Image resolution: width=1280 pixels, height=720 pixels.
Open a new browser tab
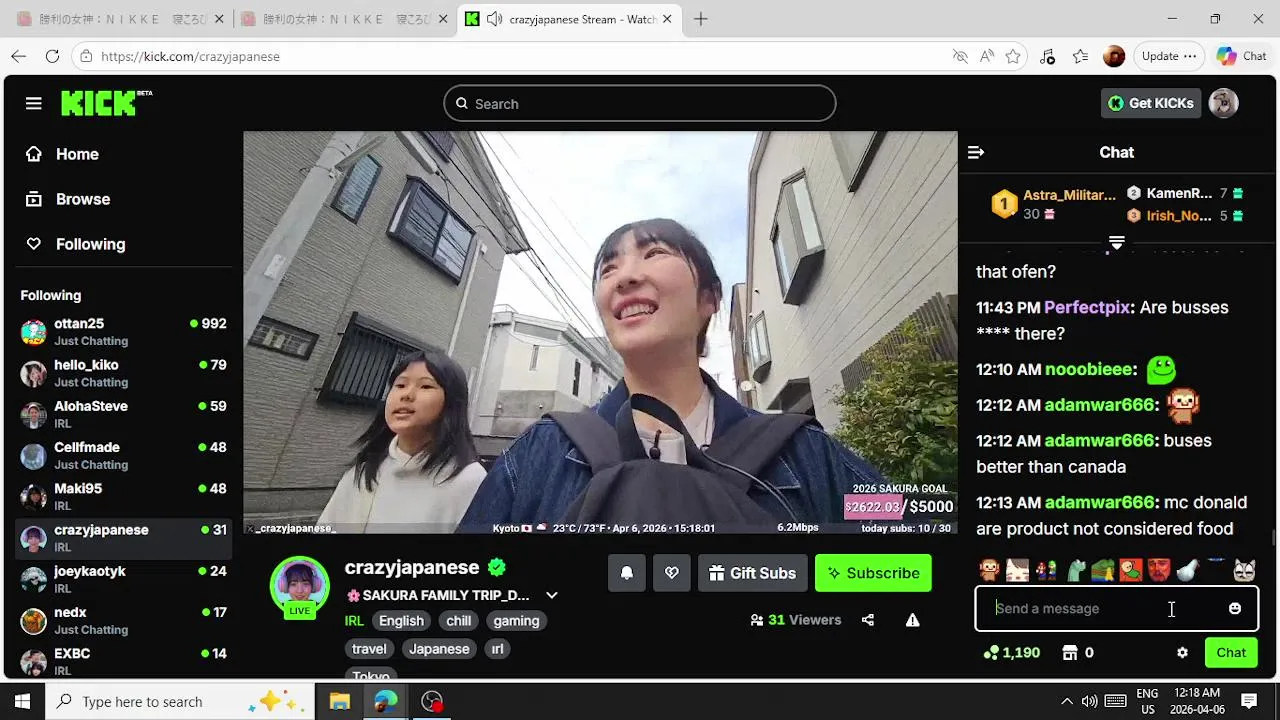click(x=700, y=19)
